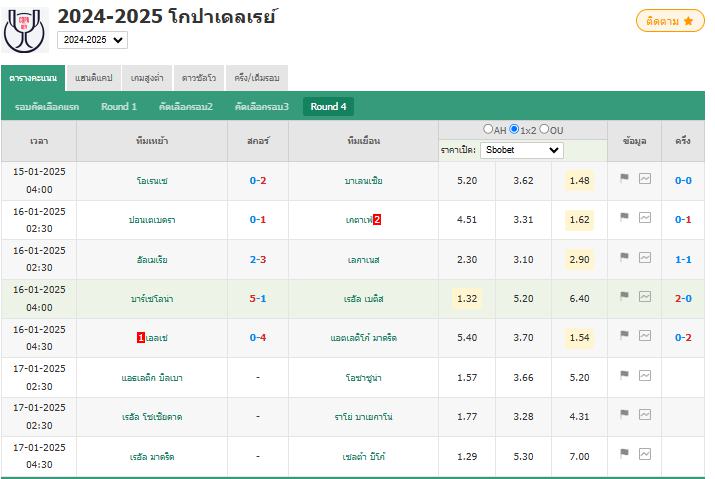Click highlighted odds 1.48 in Valencia row

(x=579, y=181)
